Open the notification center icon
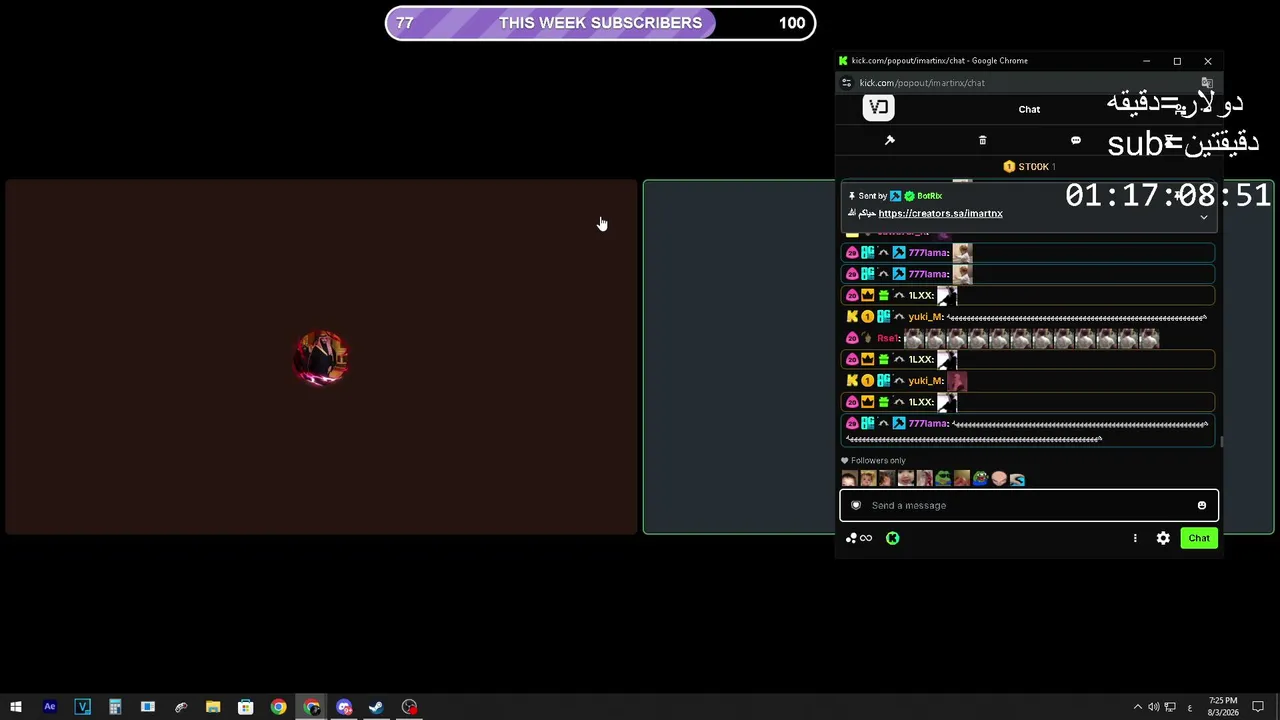The height and width of the screenshot is (720, 1280). (x=1258, y=707)
